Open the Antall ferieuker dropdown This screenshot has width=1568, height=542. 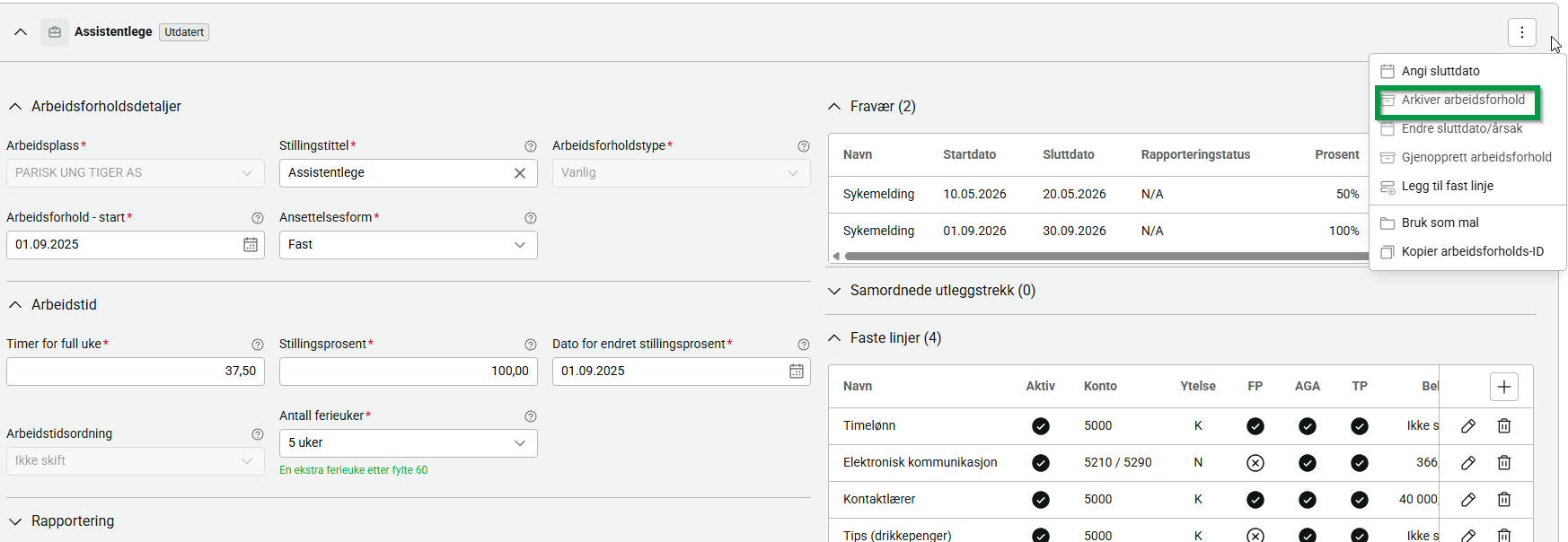[409, 443]
